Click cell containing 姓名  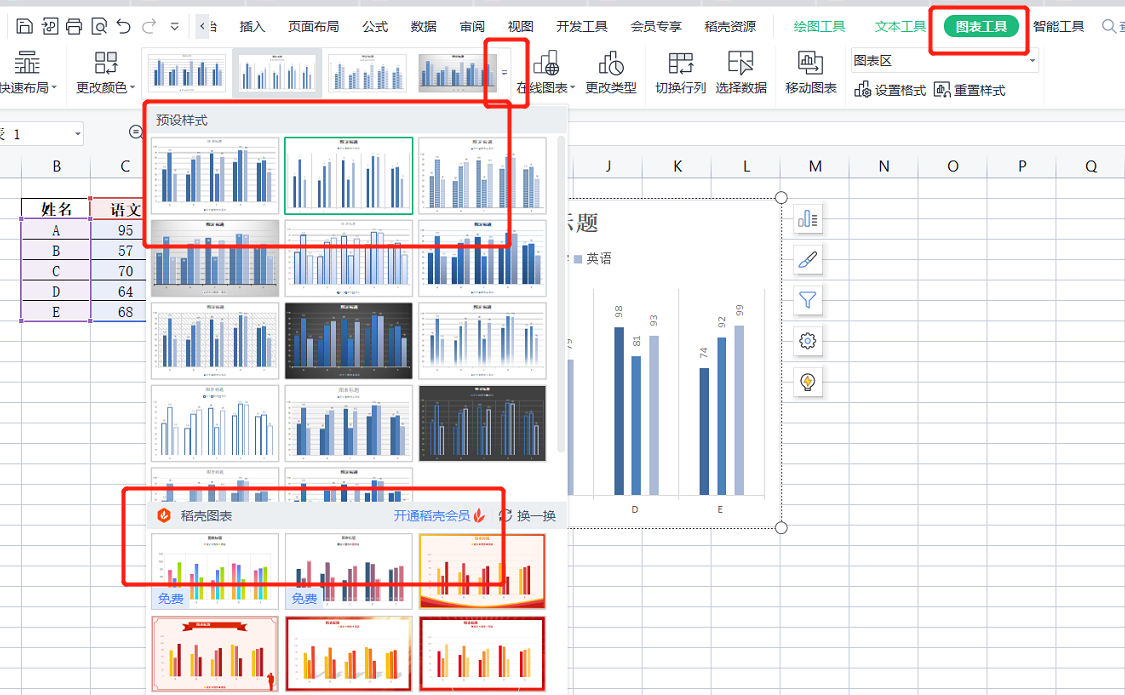56,209
